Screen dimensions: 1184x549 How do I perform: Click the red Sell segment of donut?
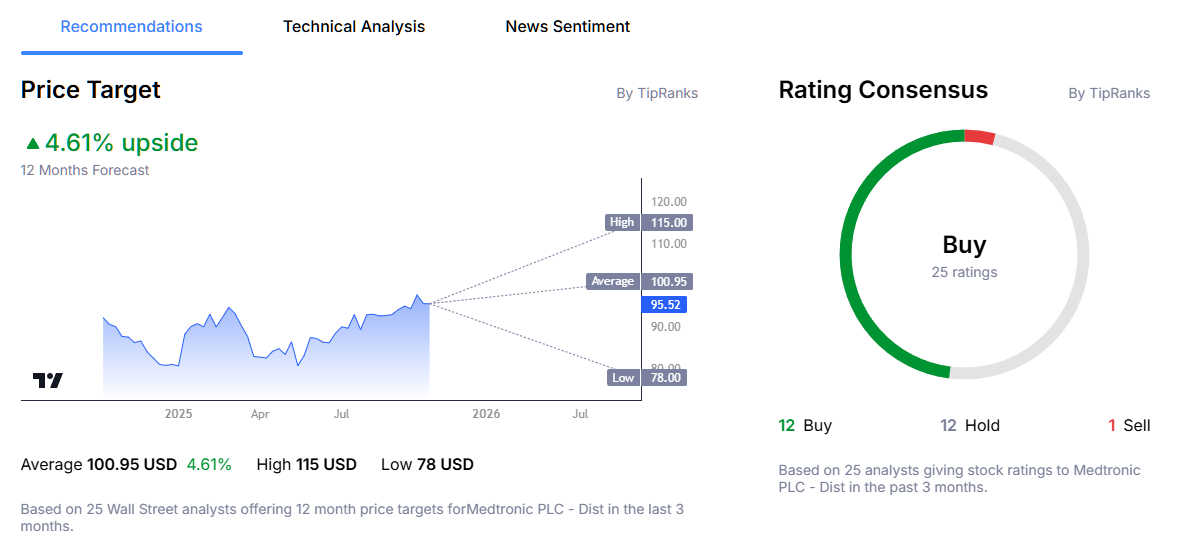(x=980, y=136)
